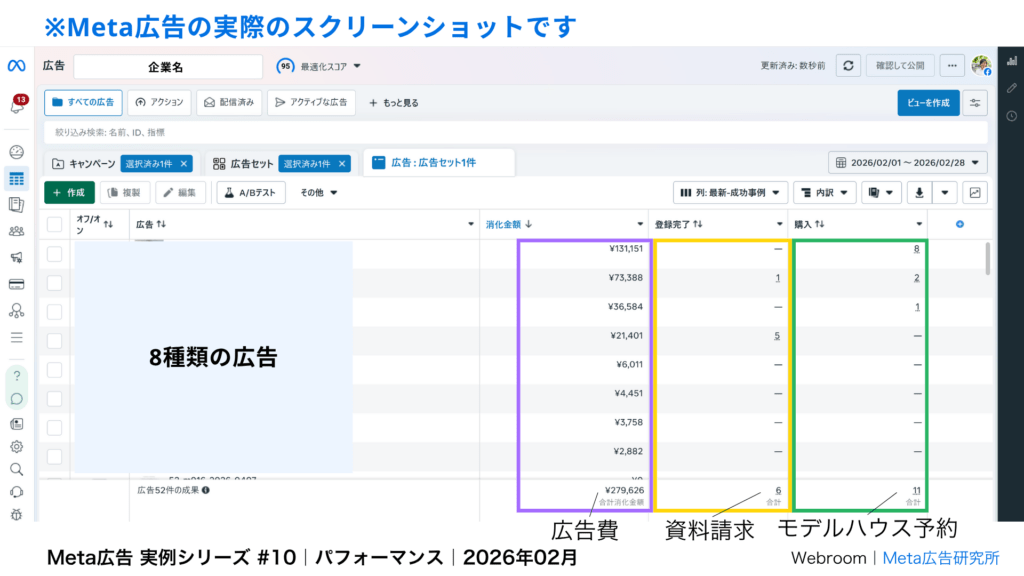
Task: Click the A/Bテスト button
Action: 251,193
